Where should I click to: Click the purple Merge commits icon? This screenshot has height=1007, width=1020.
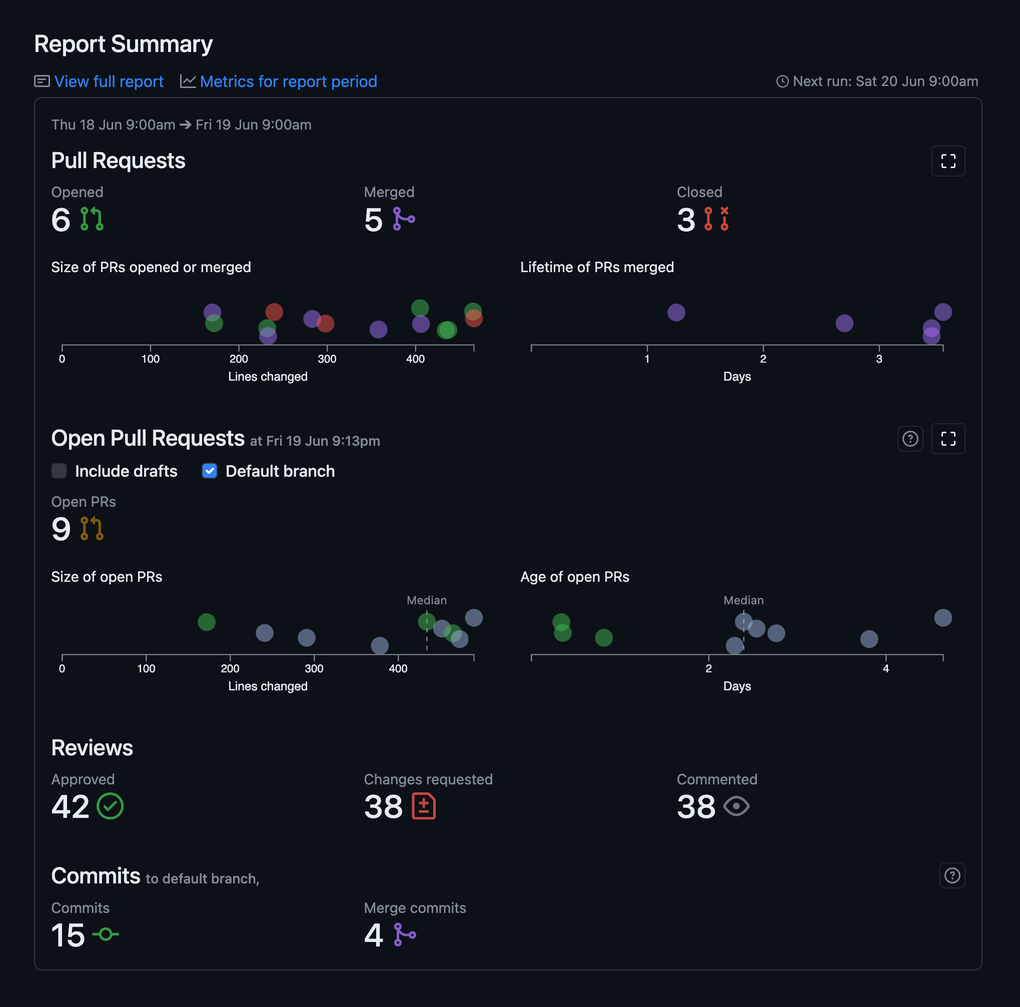tap(404, 934)
